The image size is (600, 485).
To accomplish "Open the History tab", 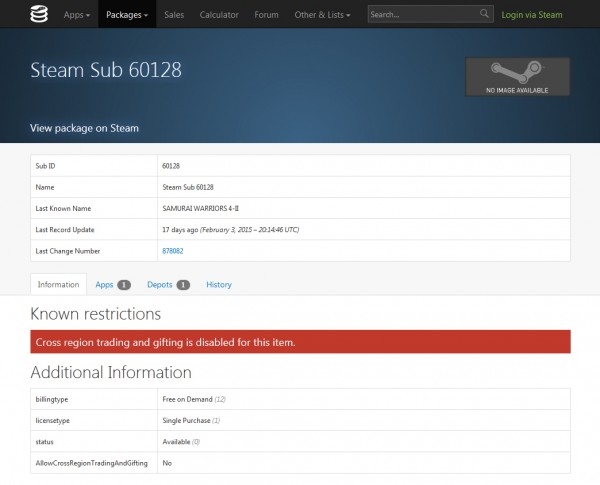I will [x=218, y=284].
